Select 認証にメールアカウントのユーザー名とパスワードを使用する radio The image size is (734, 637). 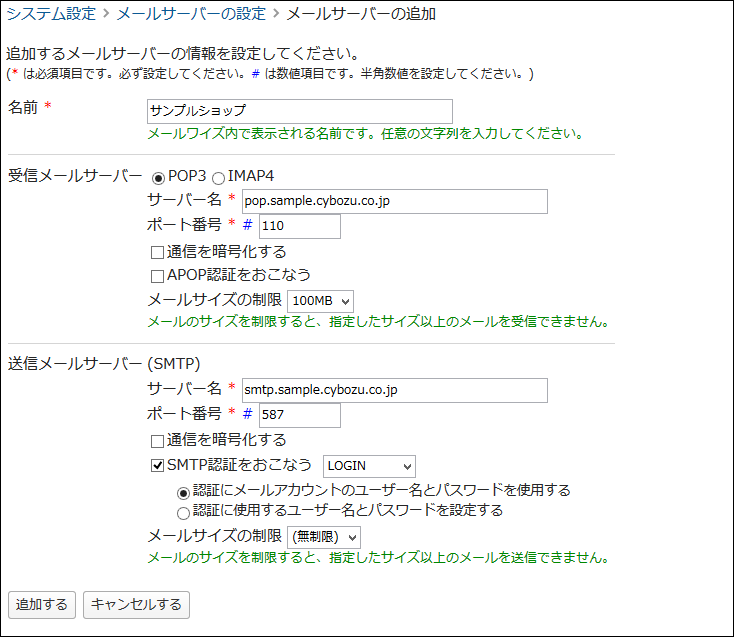(x=183, y=492)
